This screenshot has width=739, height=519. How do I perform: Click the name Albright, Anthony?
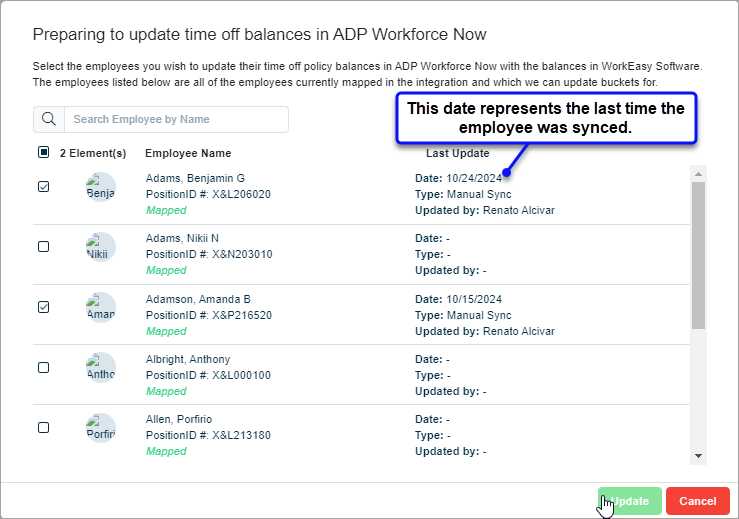(x=188, y=359)
